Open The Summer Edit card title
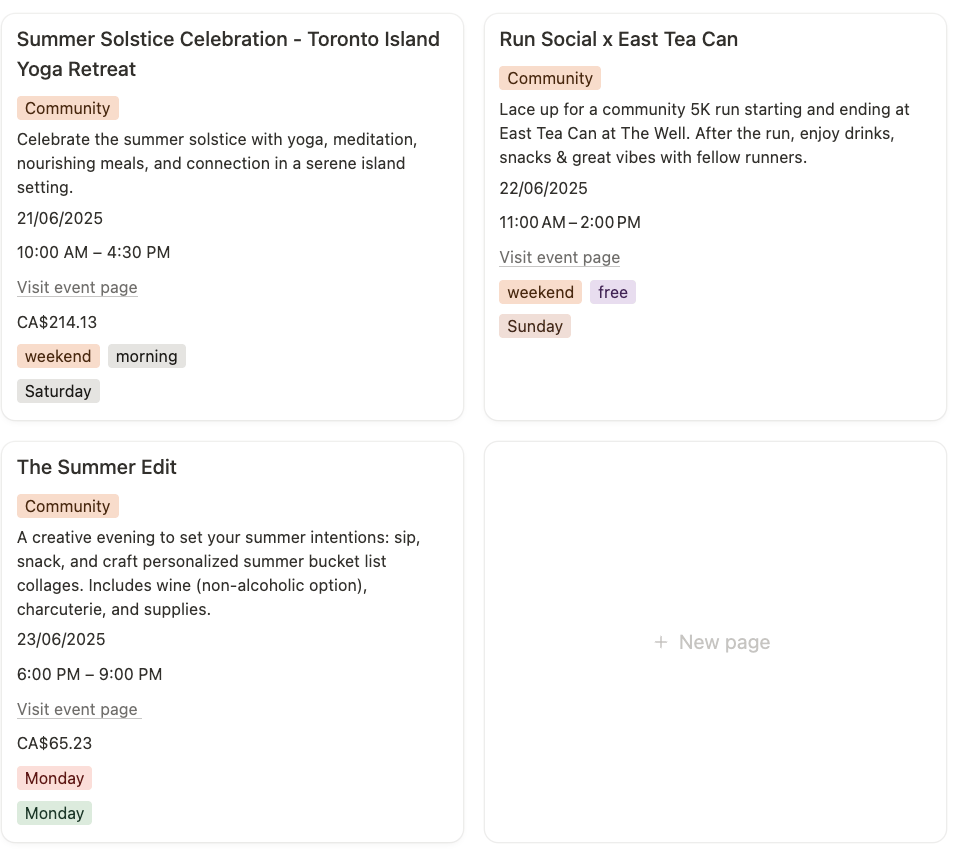 tap(97, 467)
